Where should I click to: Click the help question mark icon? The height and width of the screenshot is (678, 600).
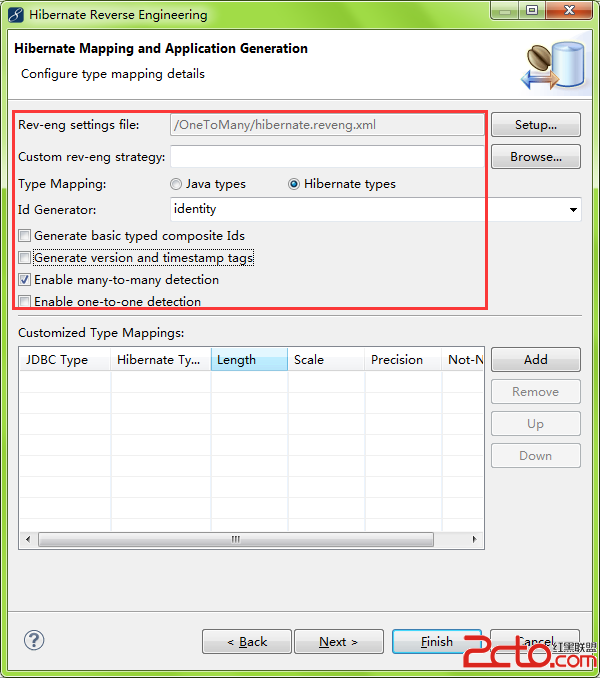pyautogui.click(x=34, y=640)
